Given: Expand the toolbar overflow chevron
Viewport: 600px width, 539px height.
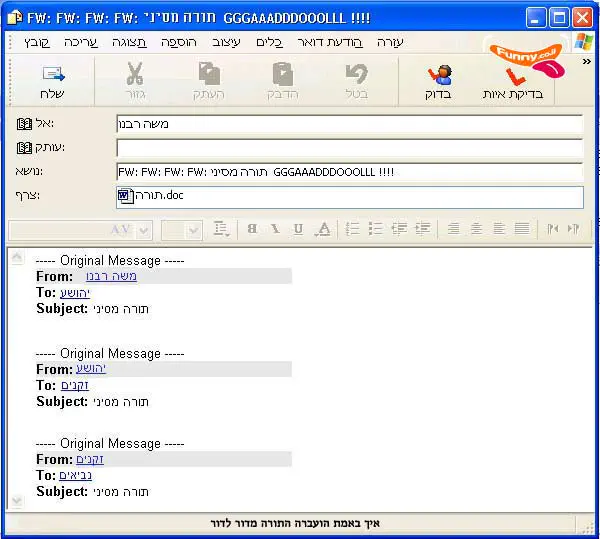Looking at the screenshot, I should point(585,61).
